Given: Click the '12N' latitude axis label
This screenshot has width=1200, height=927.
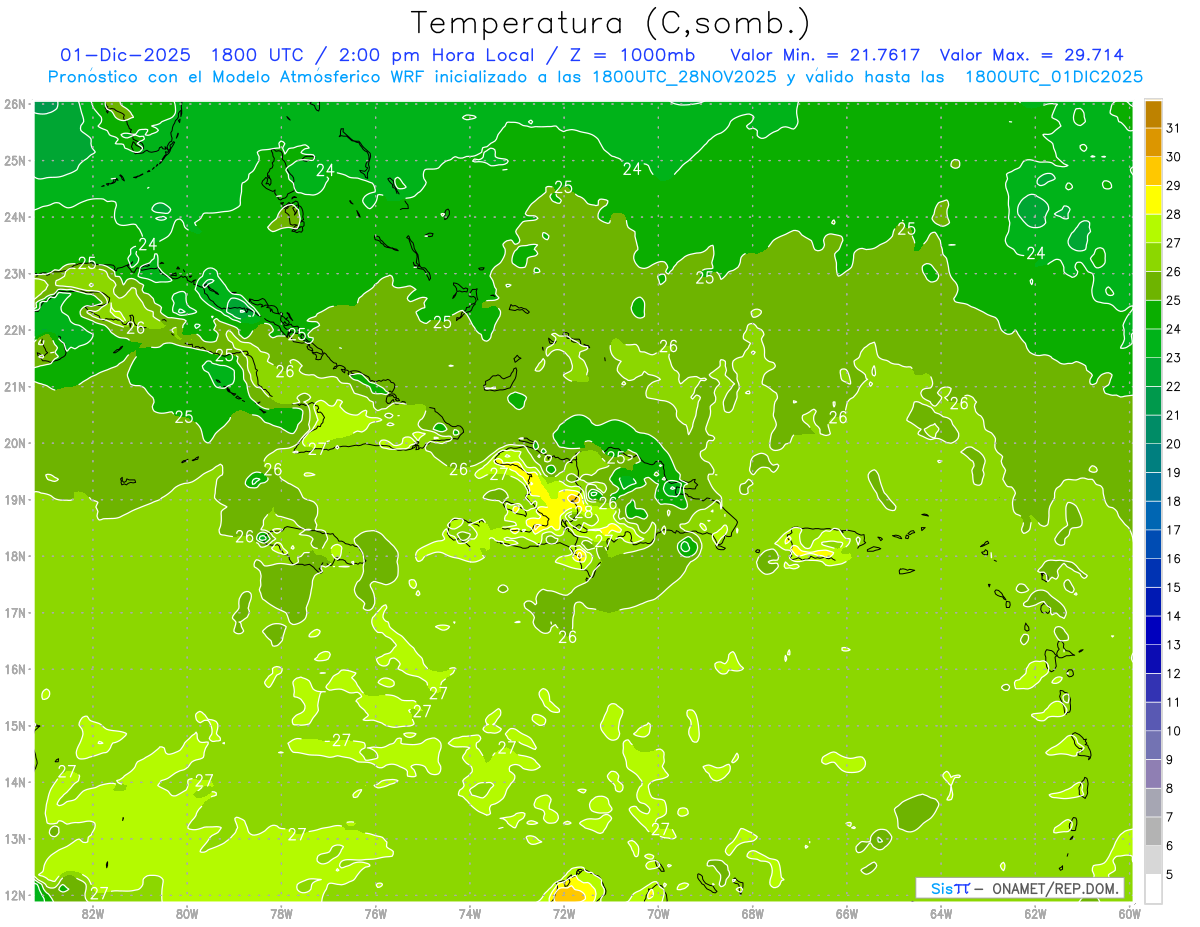Looking at the screenshot, I should click(x=14, y=895).
